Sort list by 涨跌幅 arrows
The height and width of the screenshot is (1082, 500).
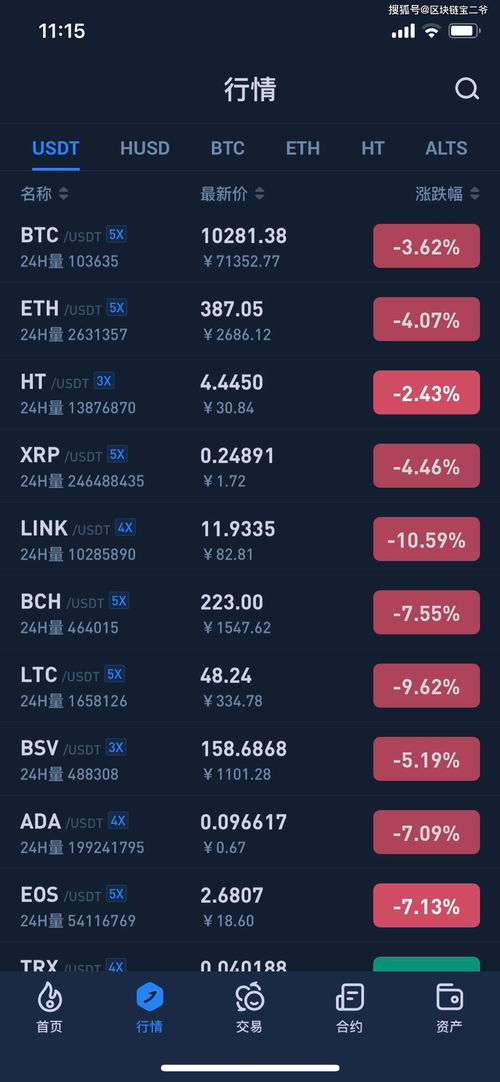(474, 194)
